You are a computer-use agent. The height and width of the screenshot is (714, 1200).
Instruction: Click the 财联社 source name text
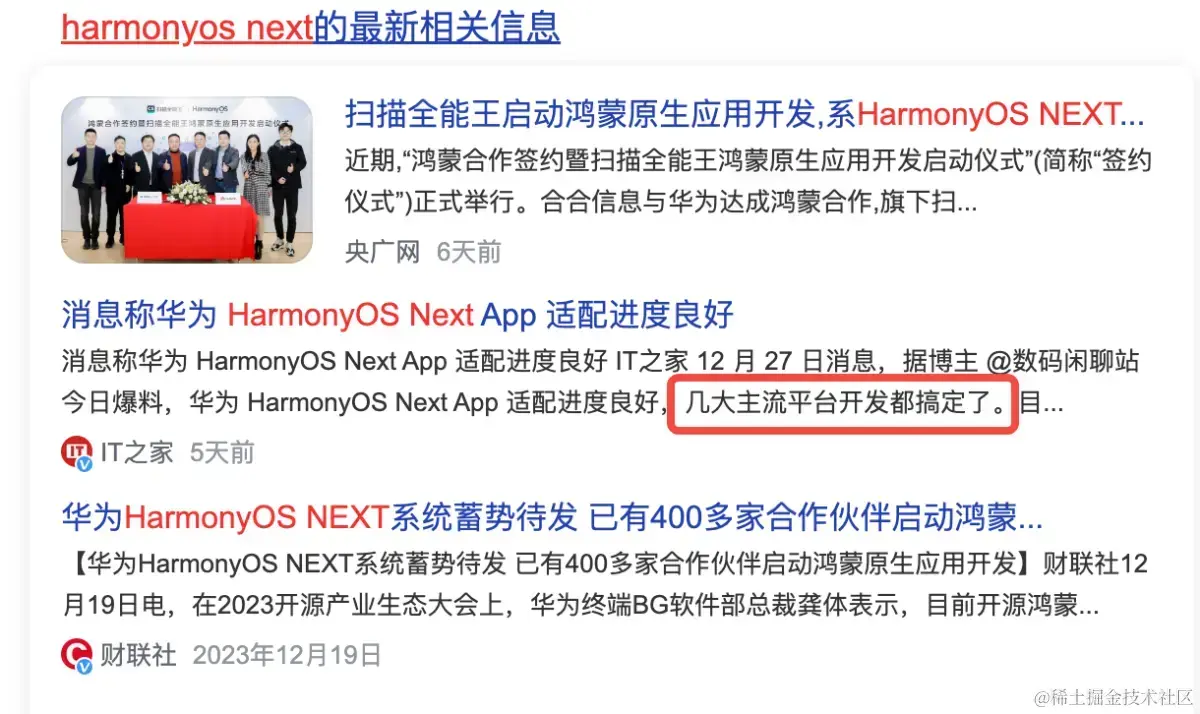(138, 655)
